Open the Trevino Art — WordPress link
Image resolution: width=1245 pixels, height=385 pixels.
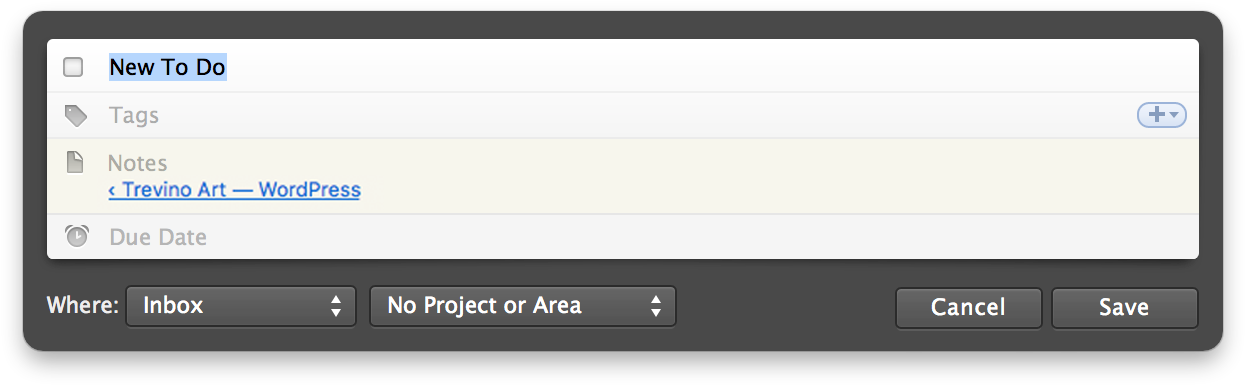point(235,189)
